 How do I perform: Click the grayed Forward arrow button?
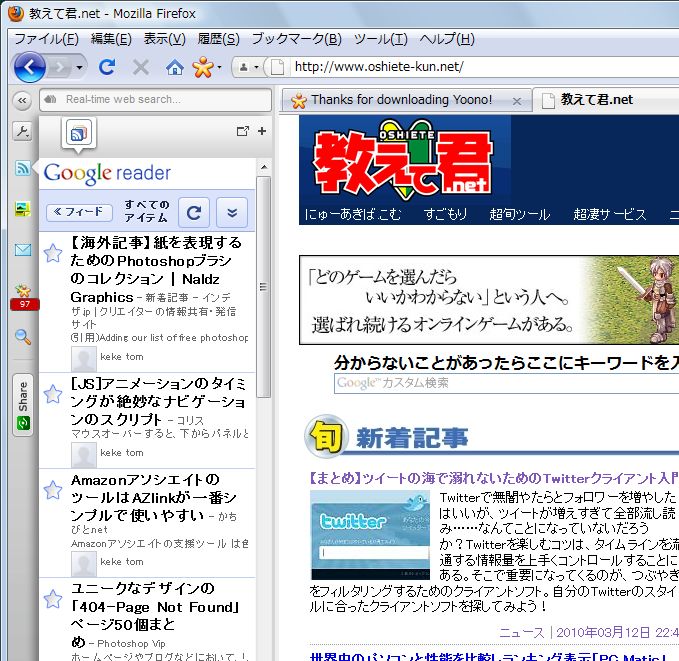tap(60, 67)
